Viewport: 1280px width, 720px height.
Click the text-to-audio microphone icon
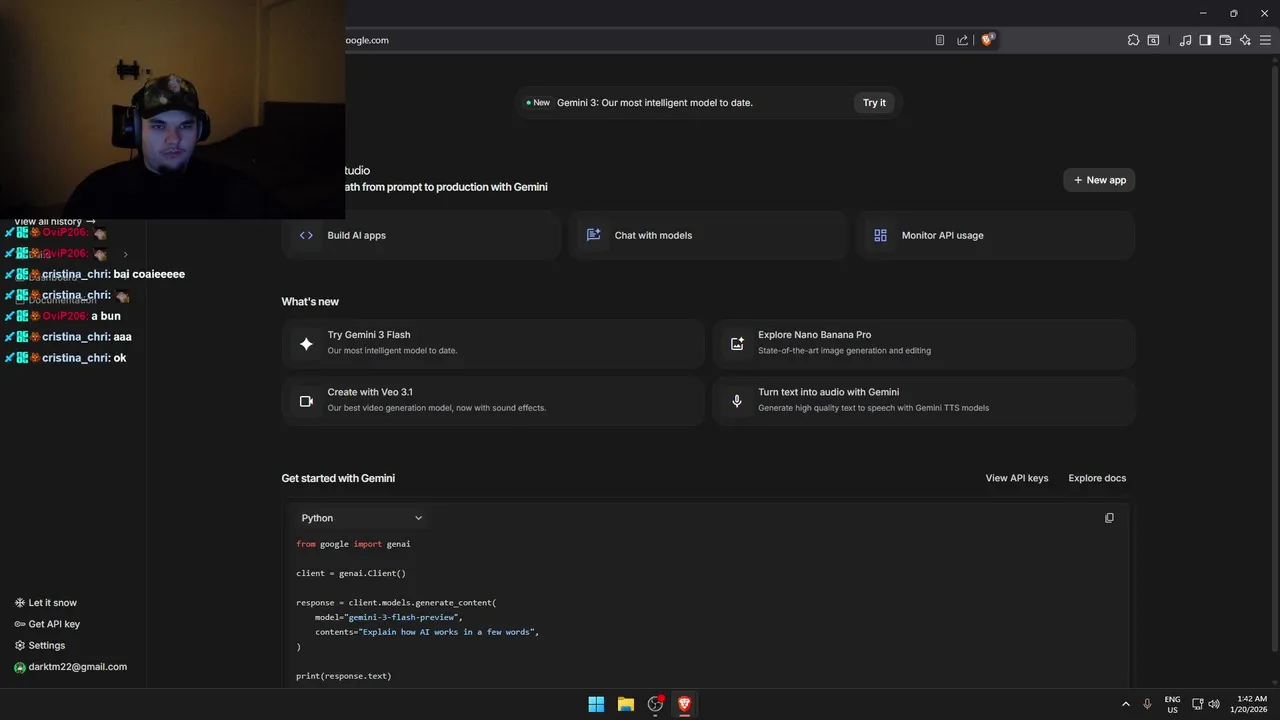(737, 401)
